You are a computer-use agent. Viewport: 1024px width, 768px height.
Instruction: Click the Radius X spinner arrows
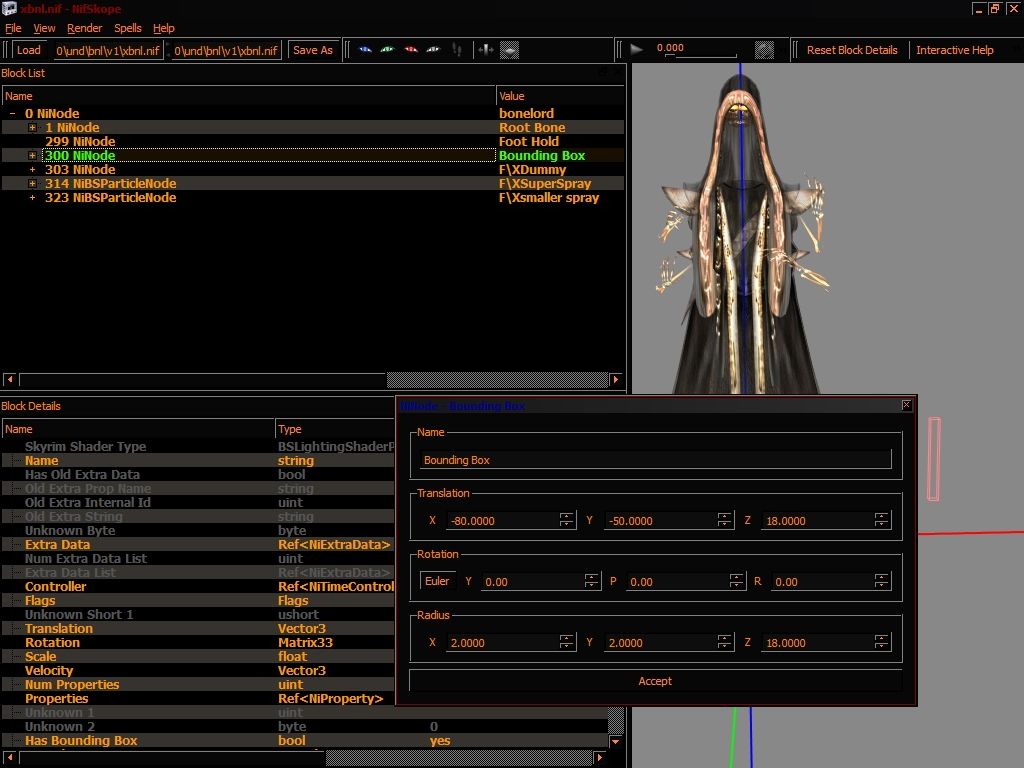[x=566, y=643]
